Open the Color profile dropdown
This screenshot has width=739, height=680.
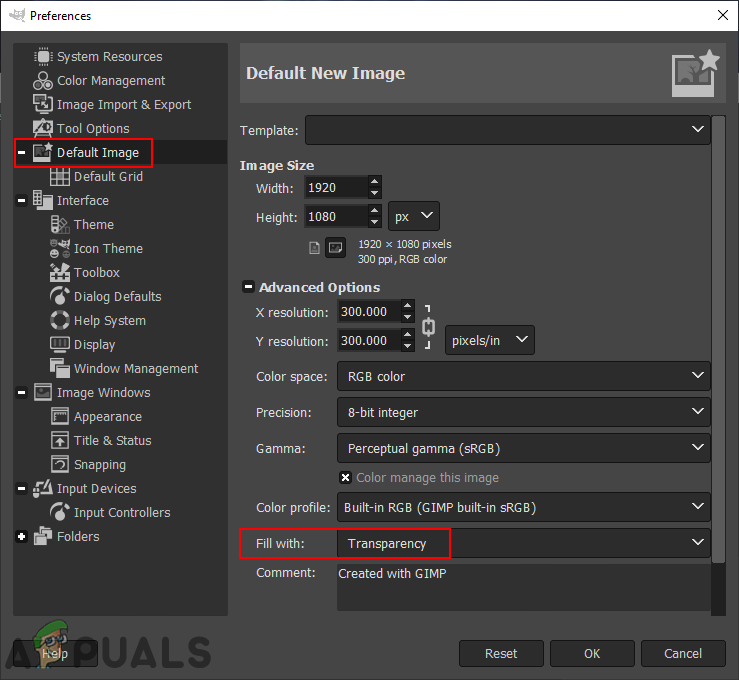524,507
